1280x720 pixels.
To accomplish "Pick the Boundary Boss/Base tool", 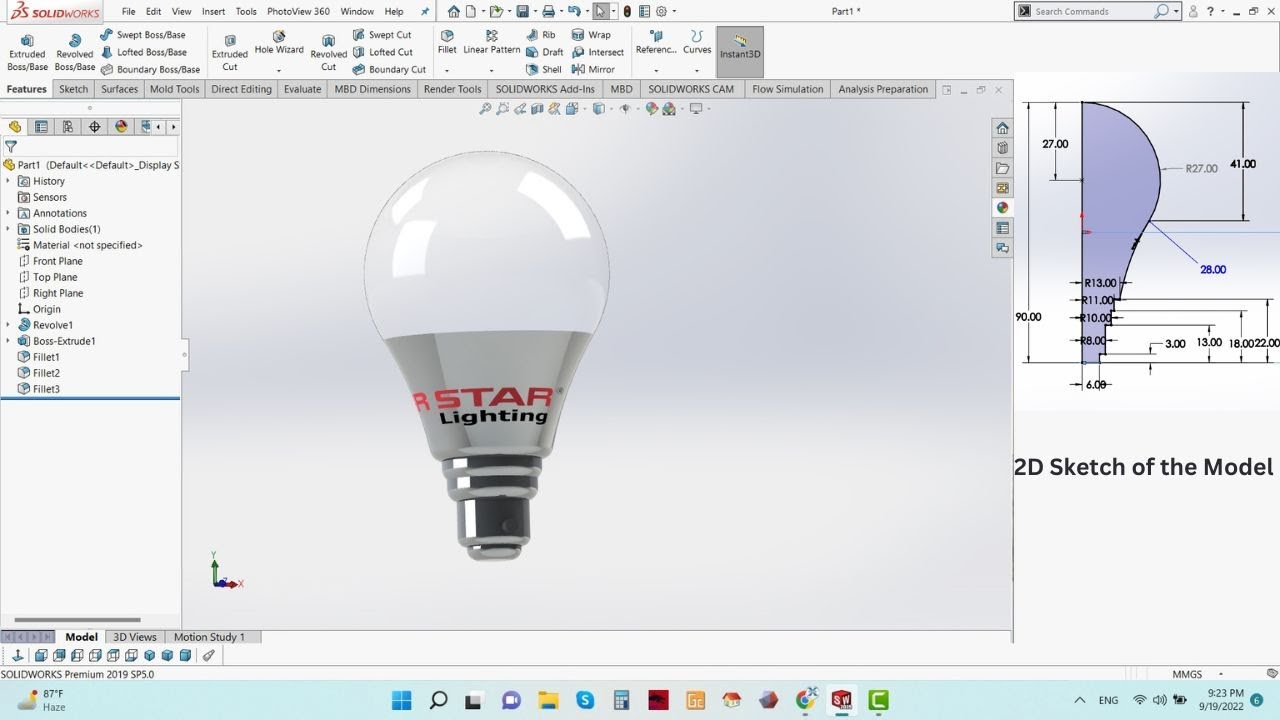I will pyautogui.click(x=150, y=70).
